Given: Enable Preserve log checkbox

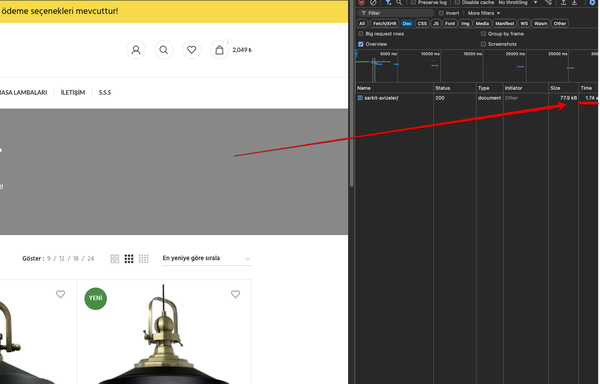Looking at the screenshot, I should pos(413,2).
